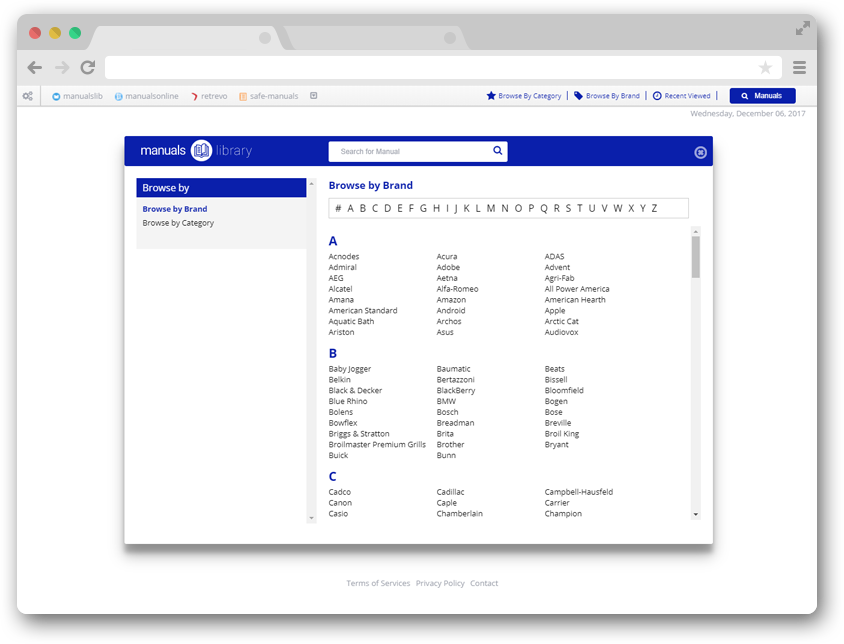Click the Browse By Category star icon
The image size is (844, 644).
coord(491,95)
